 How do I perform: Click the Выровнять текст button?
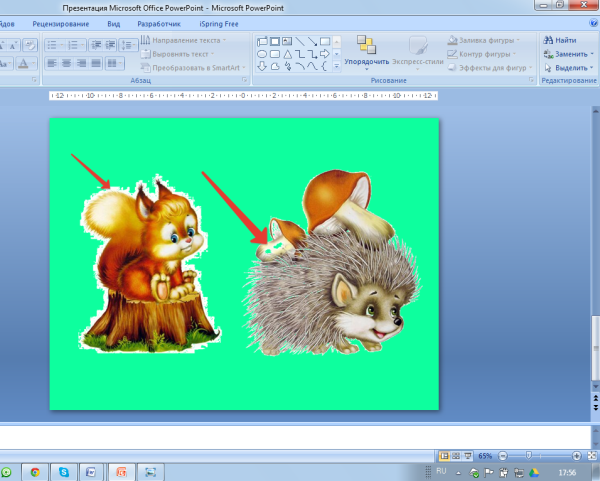click(x=181, y=53)
